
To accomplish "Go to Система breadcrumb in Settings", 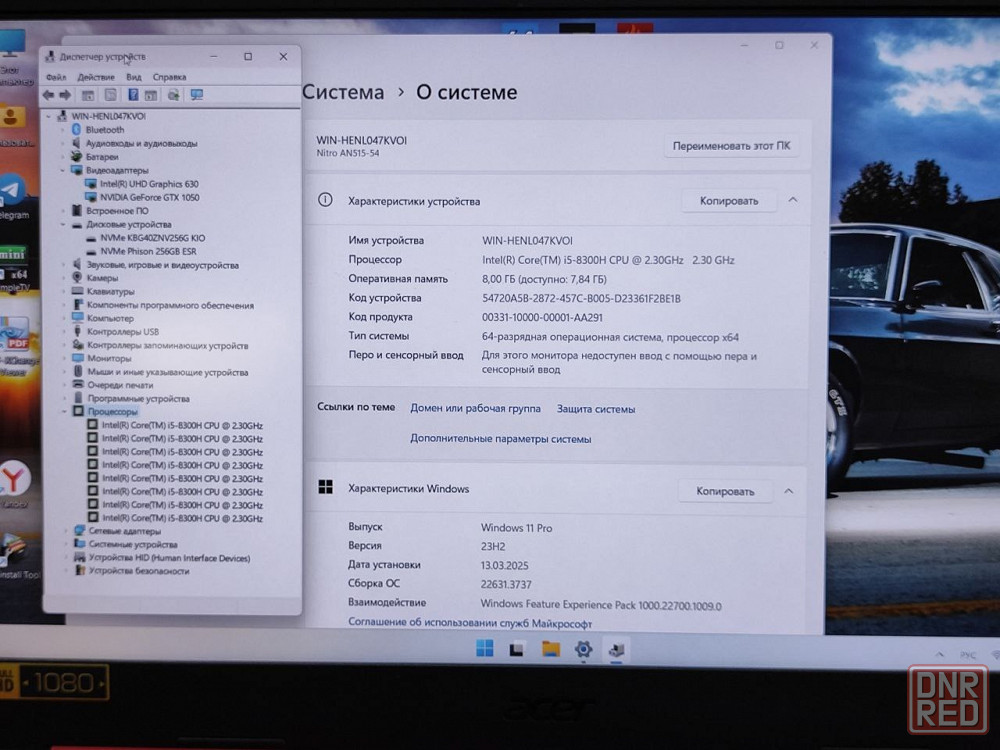I will click(344, 92).
